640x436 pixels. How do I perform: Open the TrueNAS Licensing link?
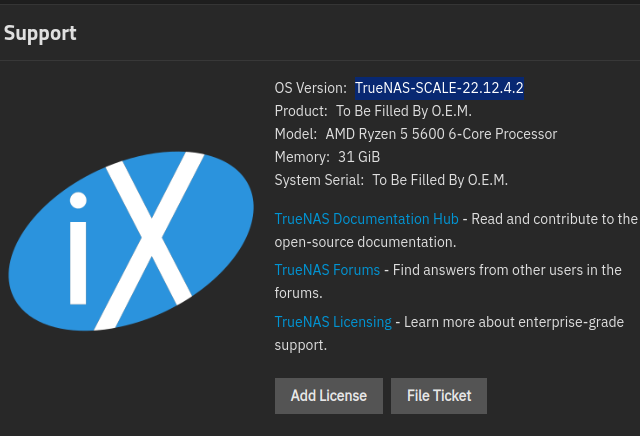tap(333, 322)
